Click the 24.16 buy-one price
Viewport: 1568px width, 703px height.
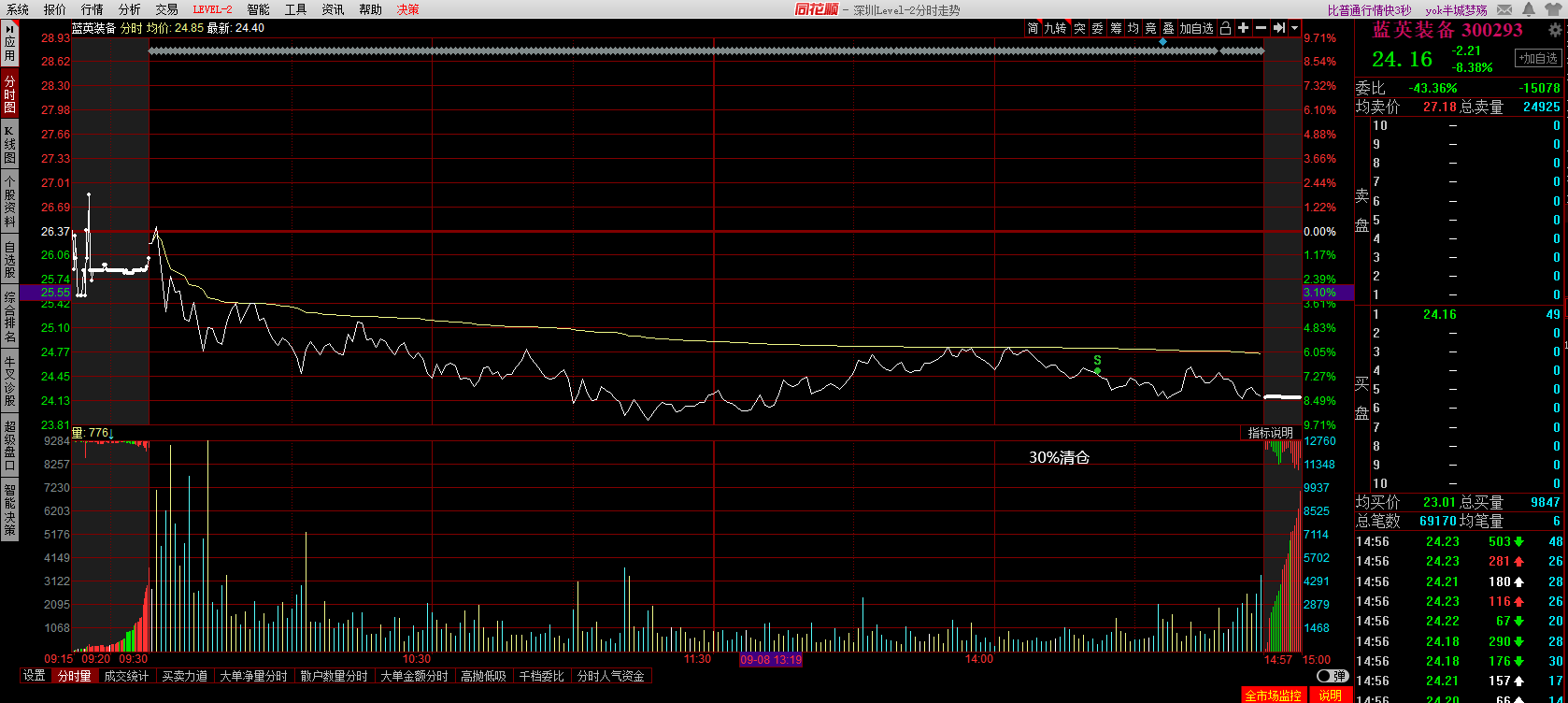click(x=1440, y=314)
